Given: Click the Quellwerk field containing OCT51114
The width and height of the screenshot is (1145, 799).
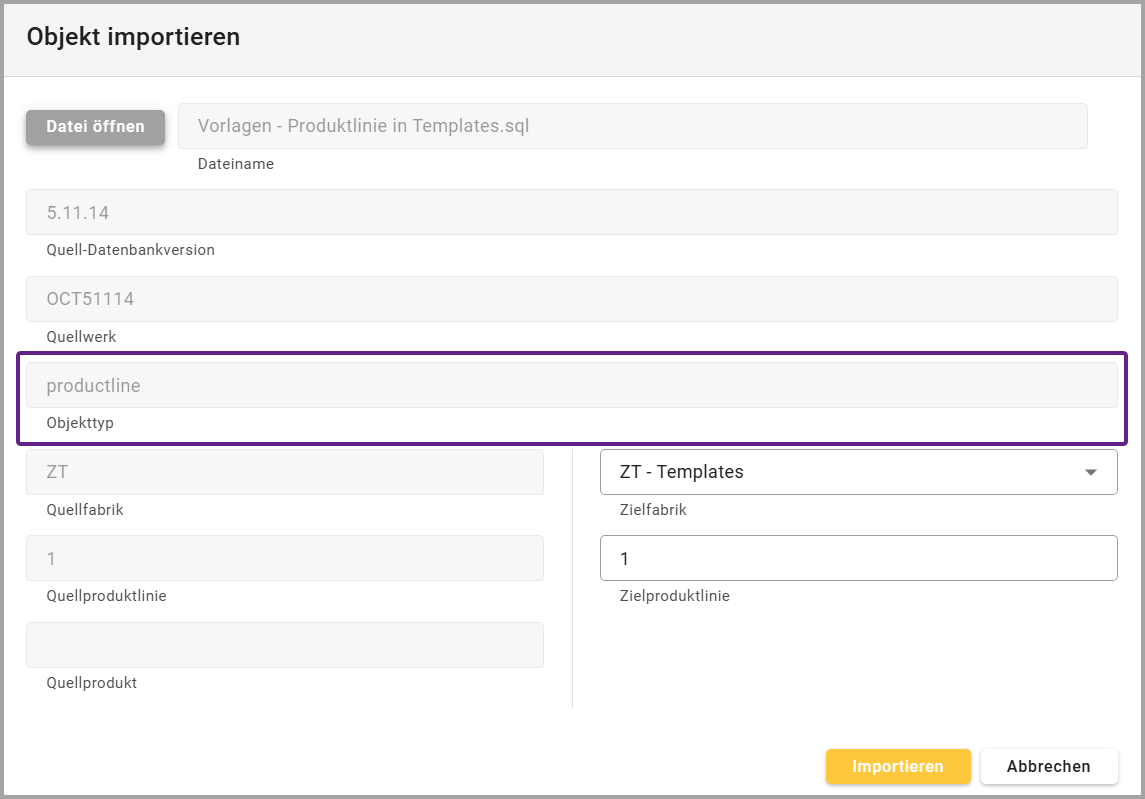Looking at the screenshot, I should (x=571, y=299).
